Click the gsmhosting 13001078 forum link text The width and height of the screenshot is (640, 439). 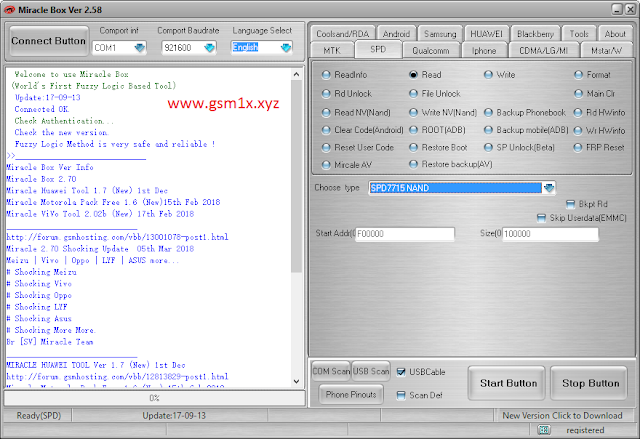(117, 237)
